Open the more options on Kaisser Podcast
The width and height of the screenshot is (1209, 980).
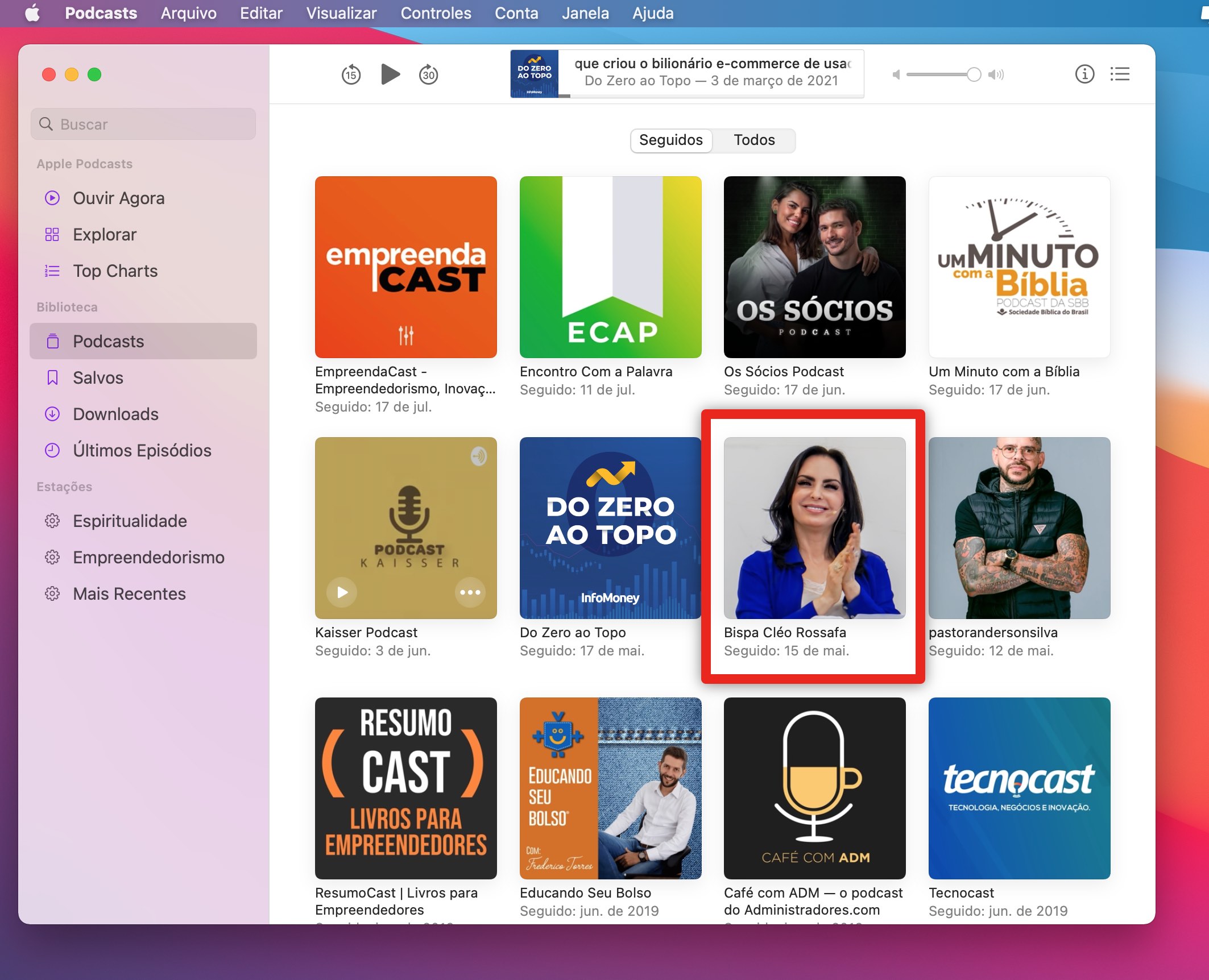pos(469,593)
